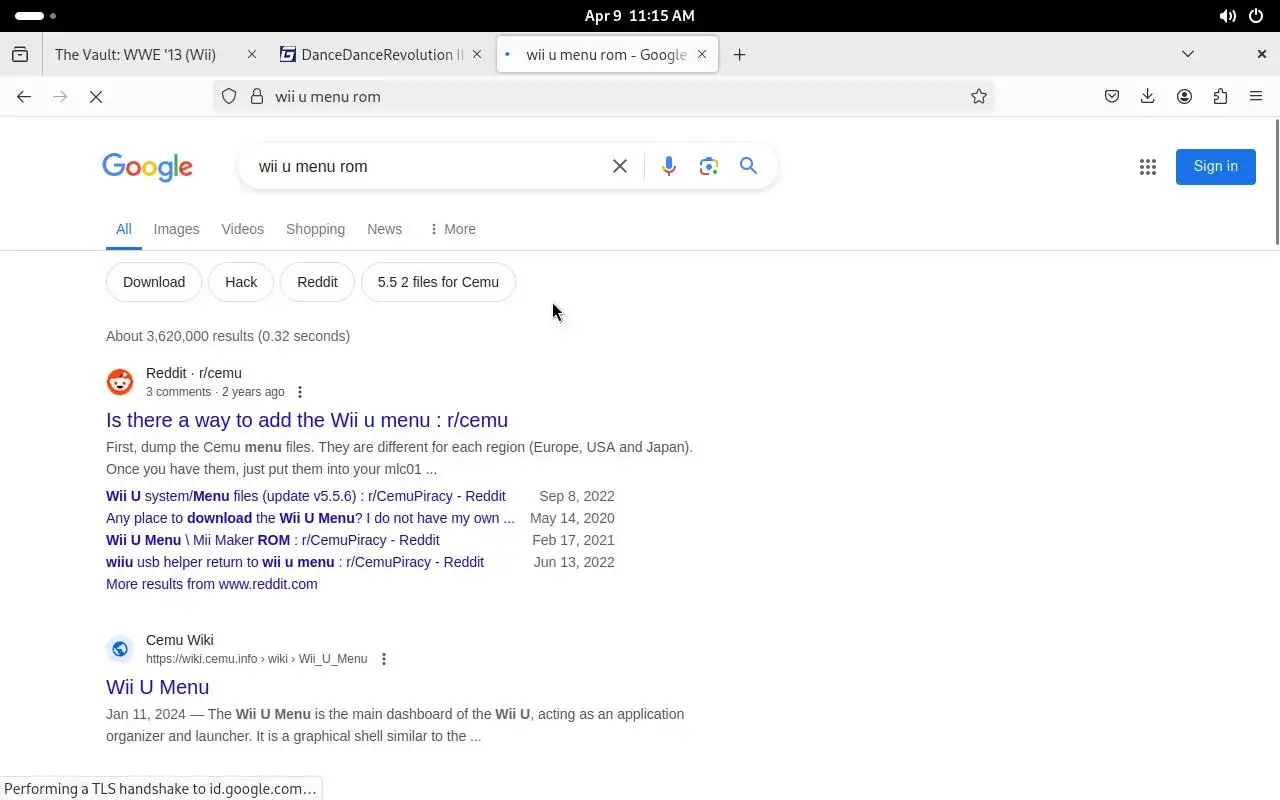
Task: Open More results from www.reddit.com link
Action: pos(212,584)
